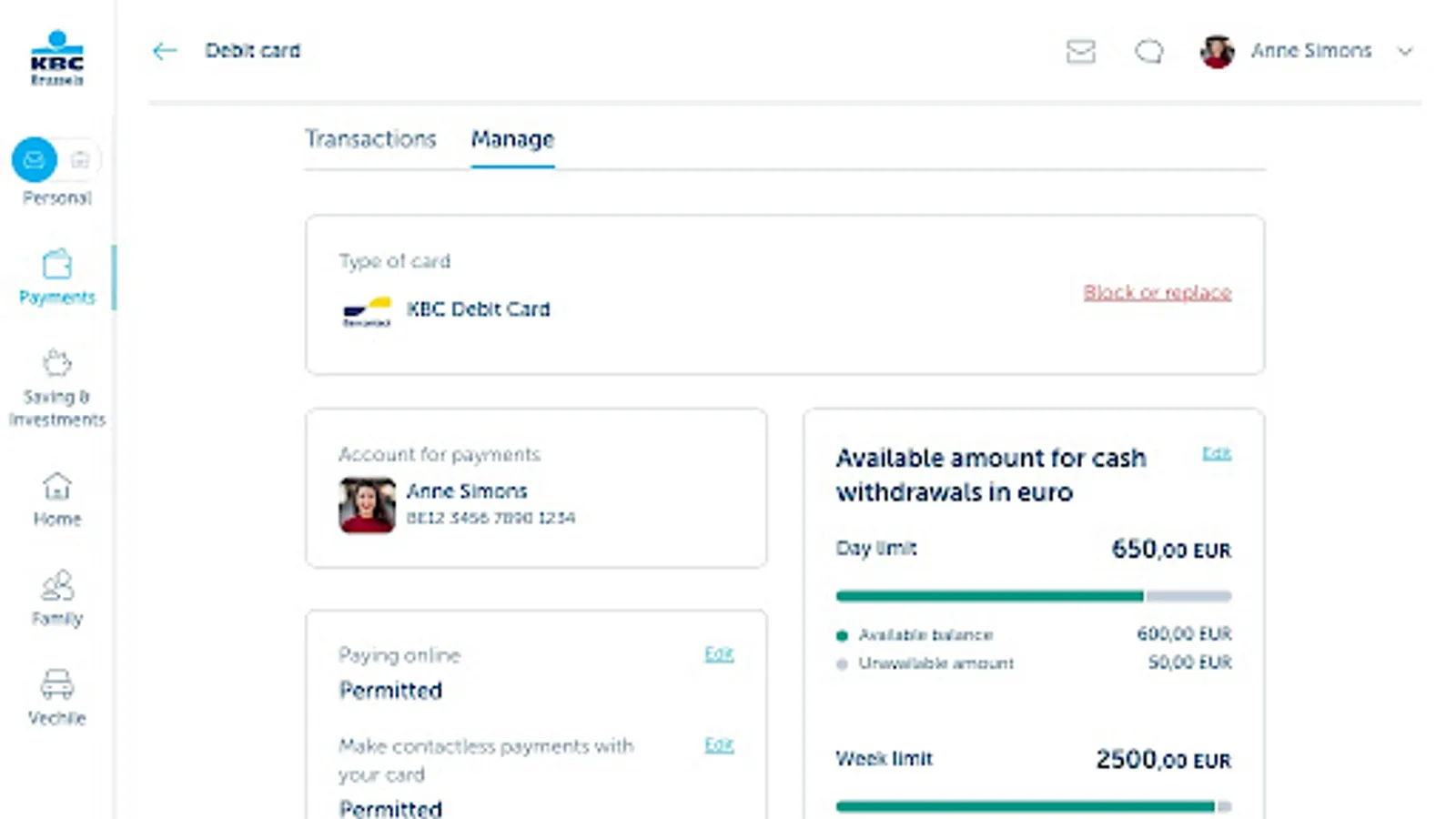The height and width of the screenshot is (819, 1456).
Task: Open Payments in the sidebar
Action: tap(56, 278)
